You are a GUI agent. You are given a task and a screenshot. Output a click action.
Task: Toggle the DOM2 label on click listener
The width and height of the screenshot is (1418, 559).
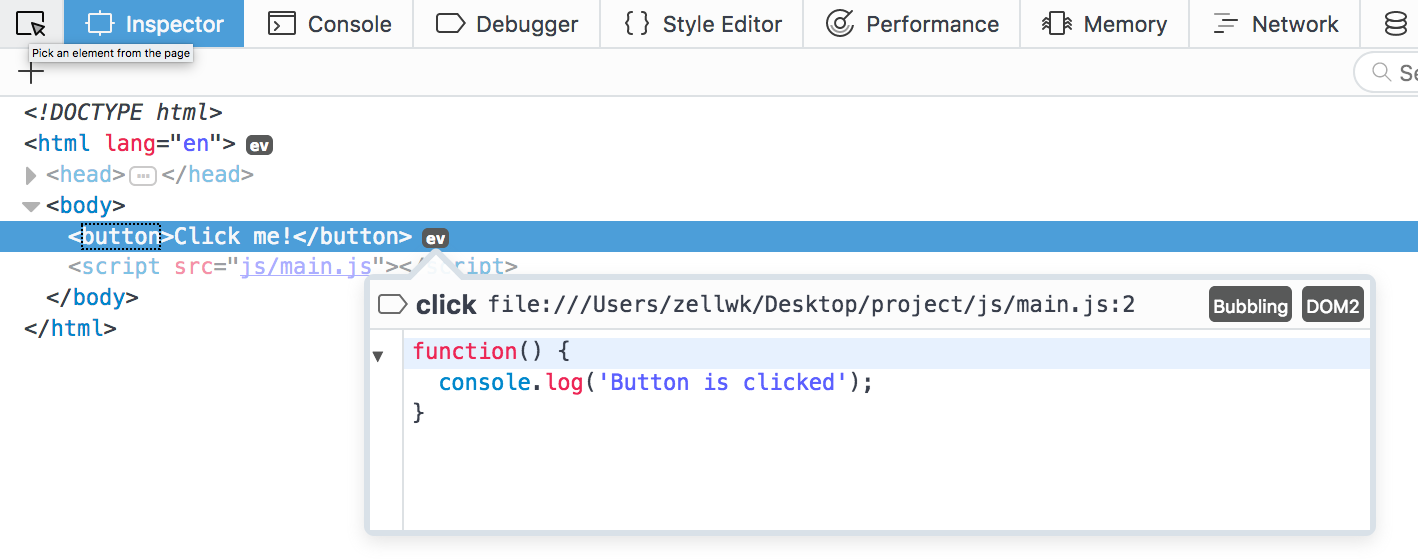(x=1332, y=306)
